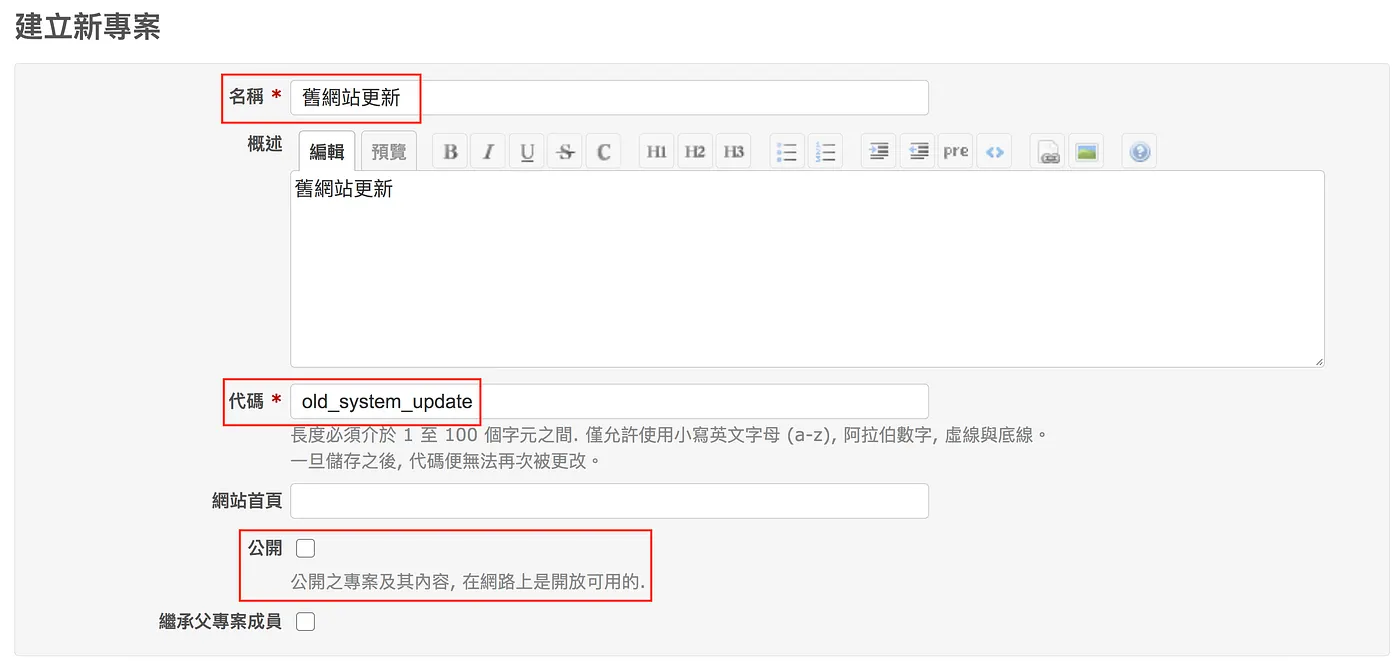Apply strikethrough formatting button
Image resolution: width=1400 pixels, height=661 pixels.
(565, 152)
